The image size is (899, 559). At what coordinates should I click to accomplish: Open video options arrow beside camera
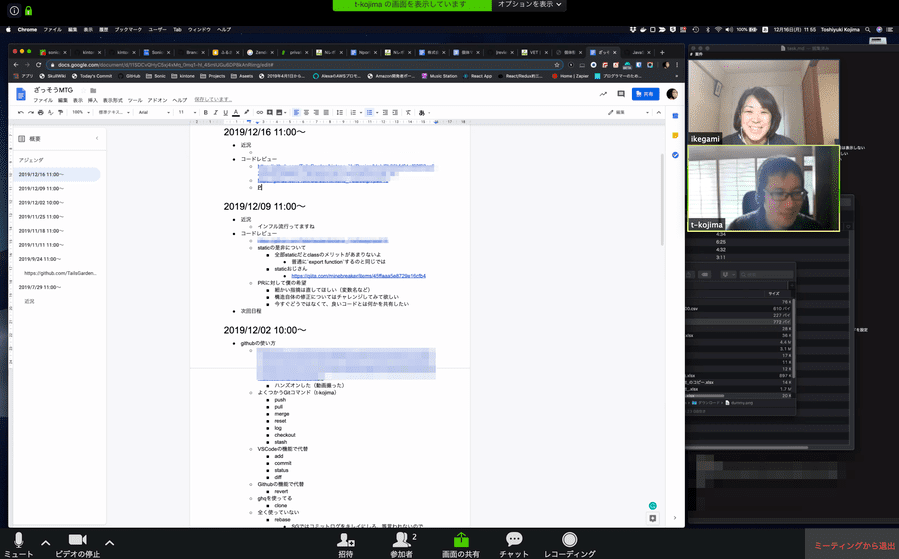[x=109, y=541]
